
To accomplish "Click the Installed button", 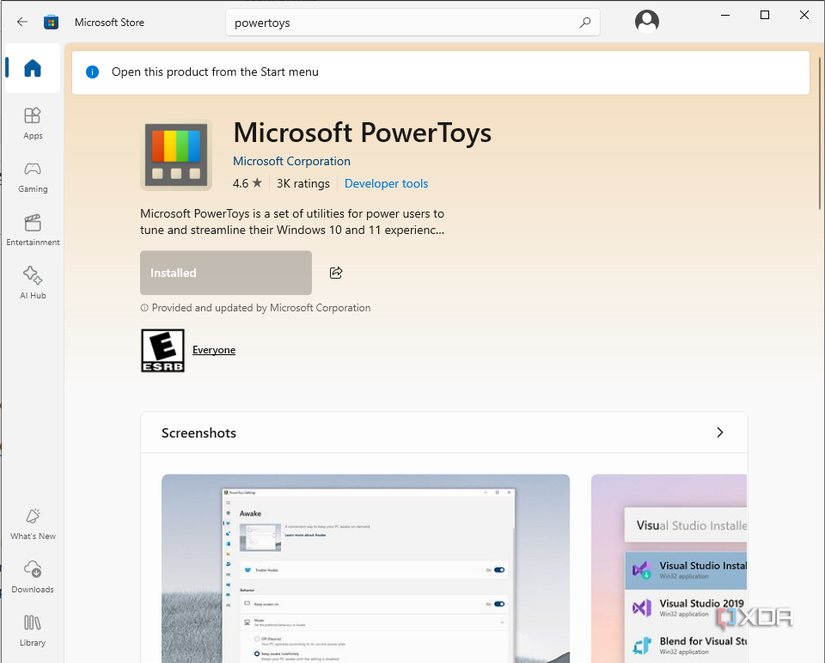I will (x=225, y=272).
